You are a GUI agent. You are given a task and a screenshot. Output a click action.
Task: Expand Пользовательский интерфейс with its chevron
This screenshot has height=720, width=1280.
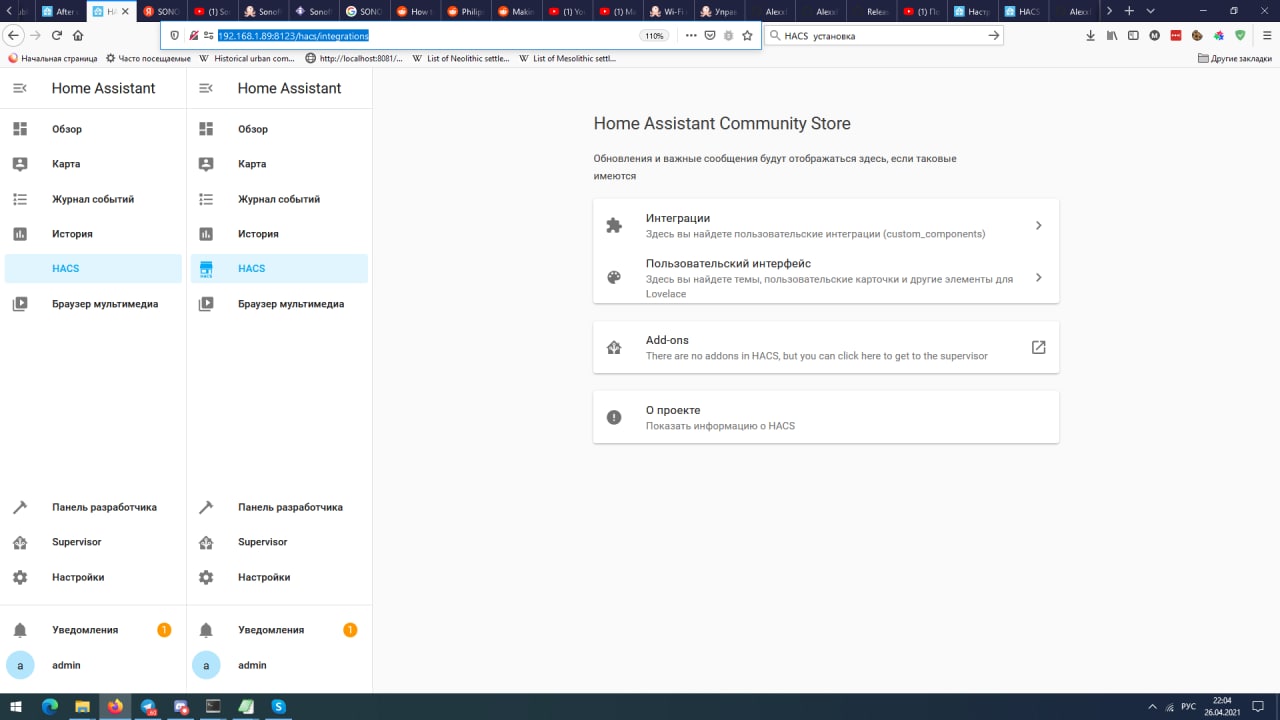pos(1038,278)
